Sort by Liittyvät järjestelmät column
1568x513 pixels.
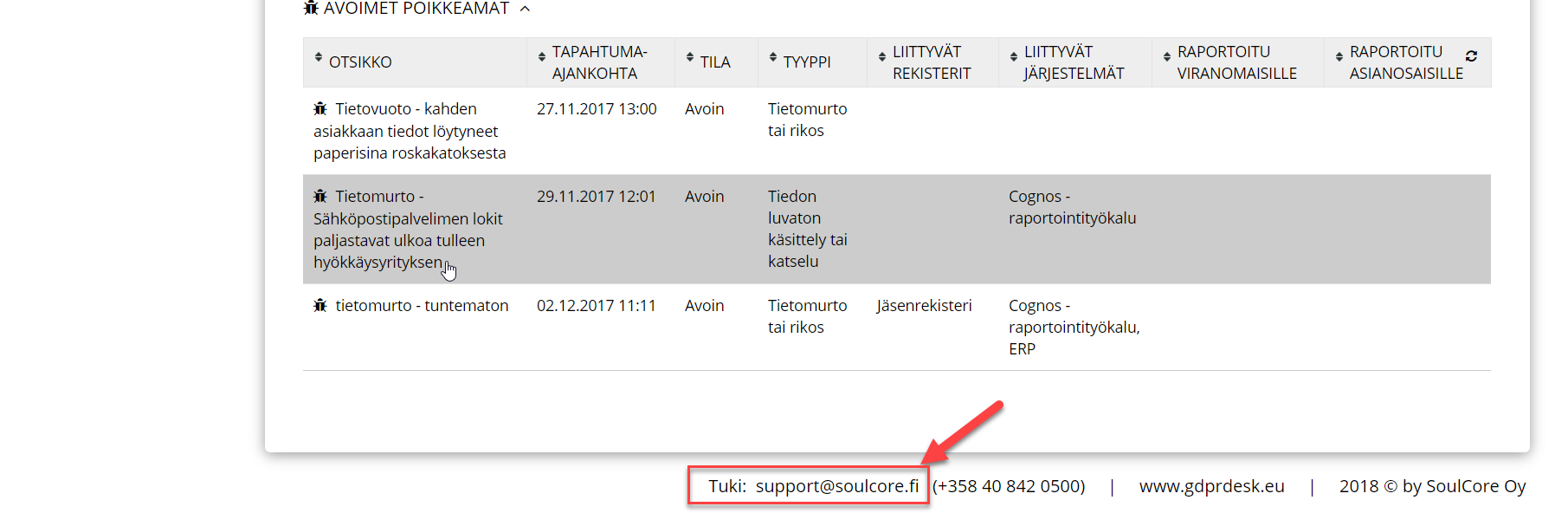pos(1014,57)
